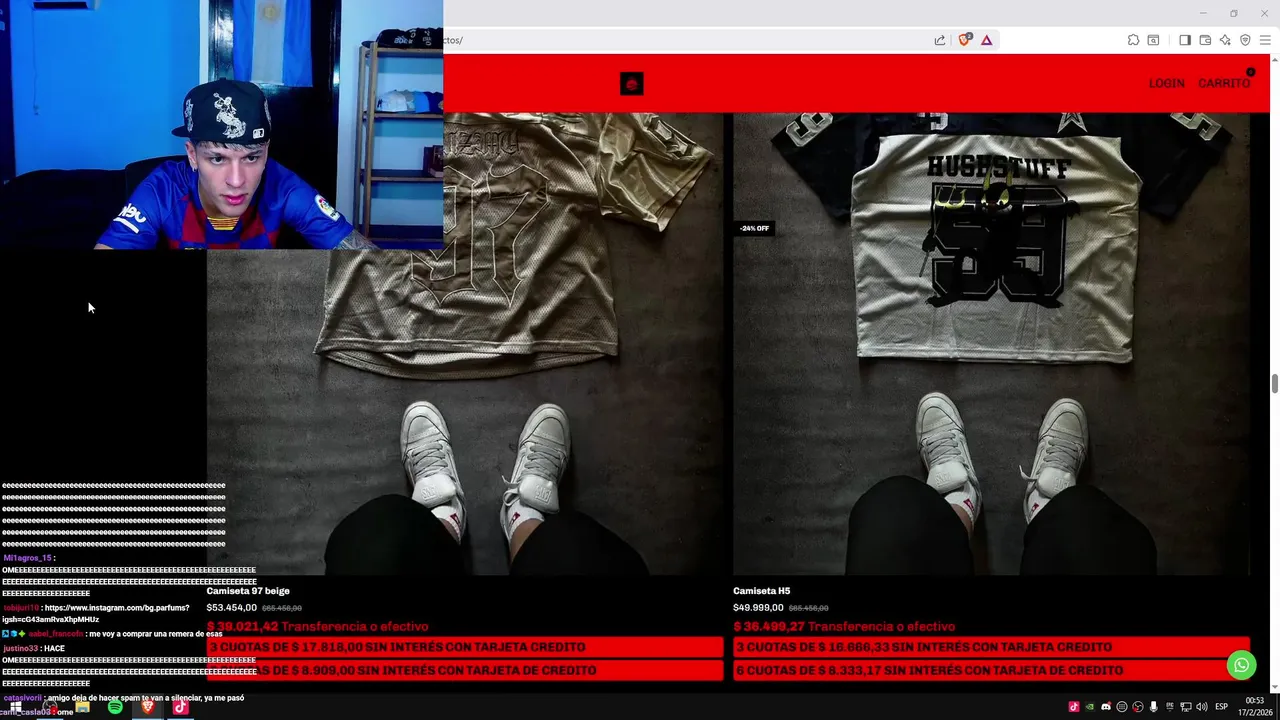This screenshot has height=720, width=1280.
Task: Click the Brave Rewards triangle icon
Action: pyautogui.click(x=986, y=40)
